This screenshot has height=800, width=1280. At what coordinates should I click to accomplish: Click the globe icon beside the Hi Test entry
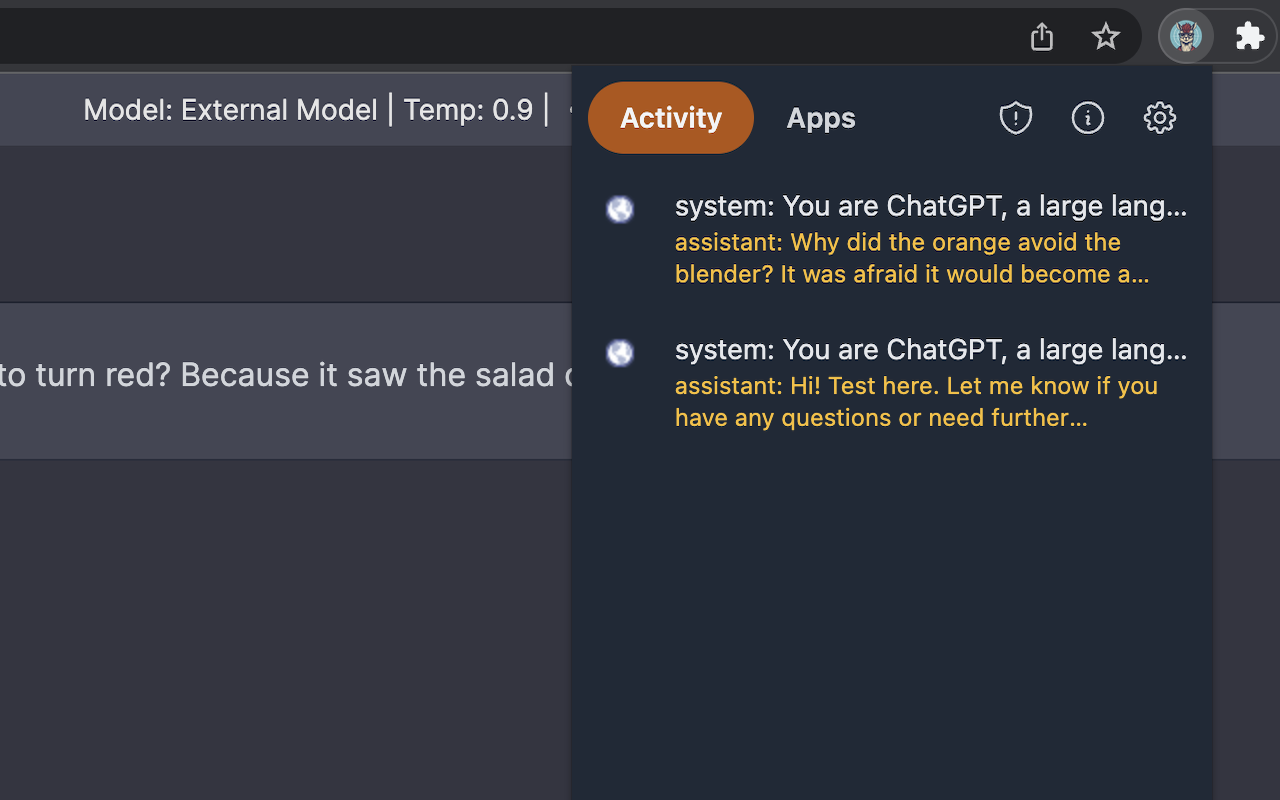620,353
